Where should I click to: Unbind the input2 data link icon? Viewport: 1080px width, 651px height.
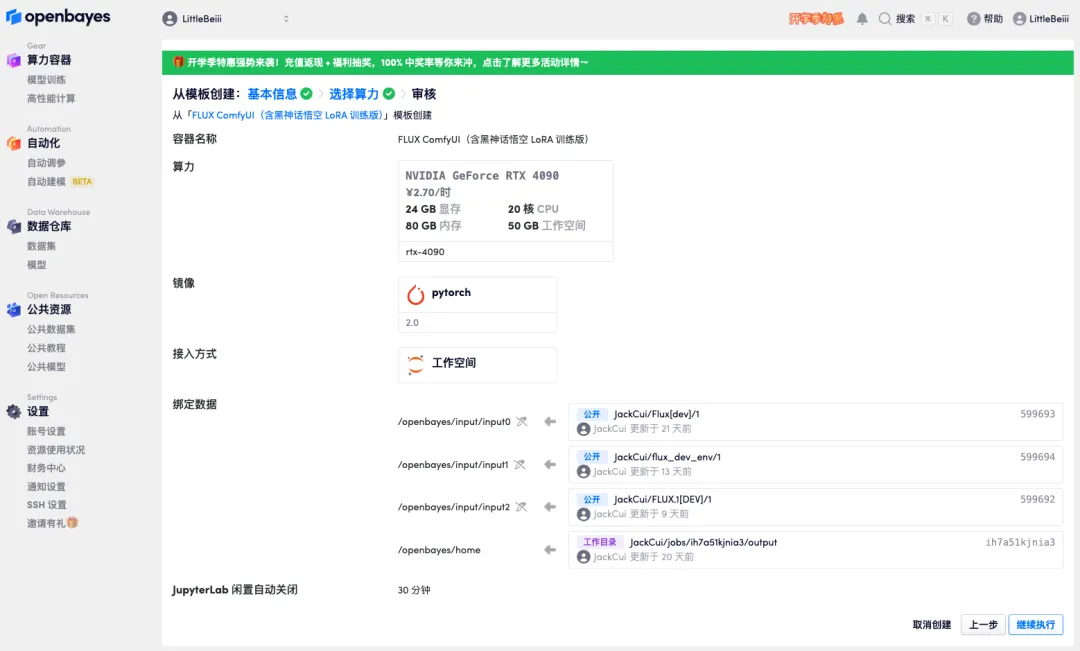pos(520,507)
